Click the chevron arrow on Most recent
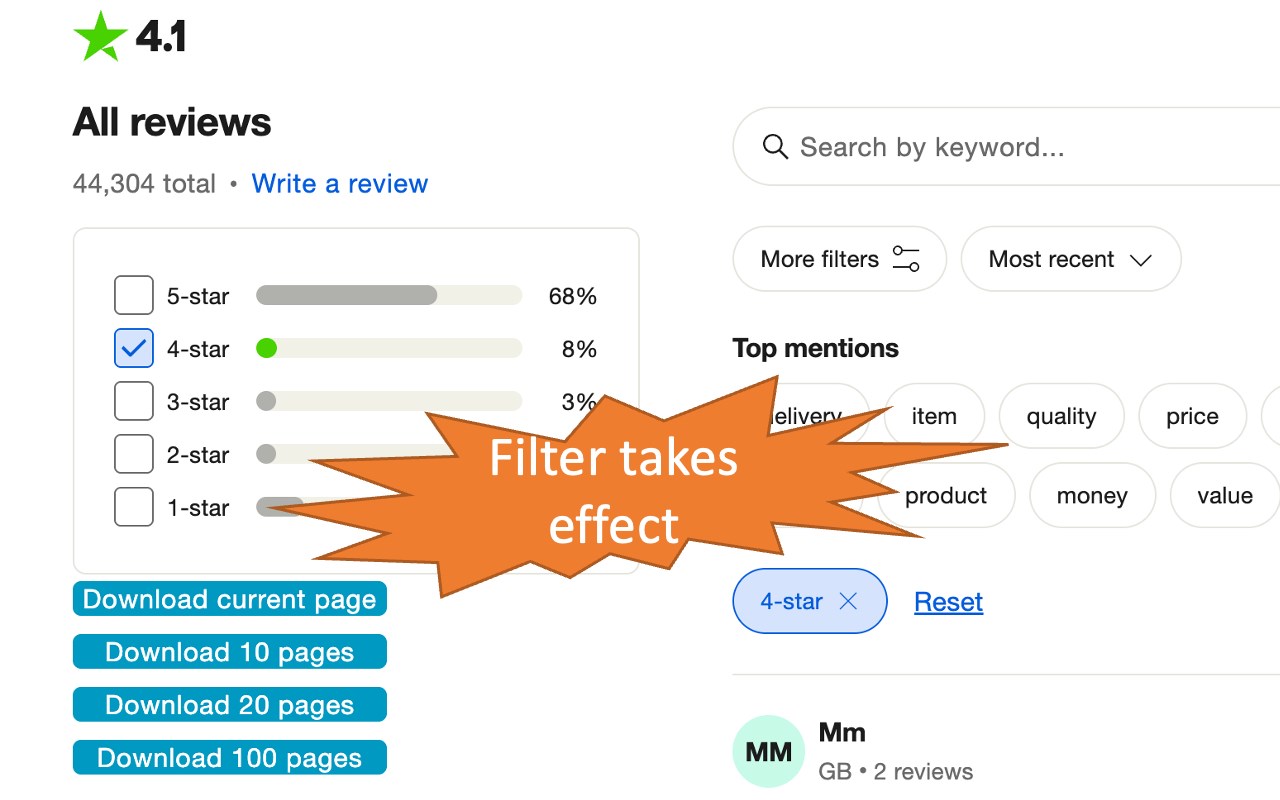This screenshot has width=1280, height=800. 1141,259
